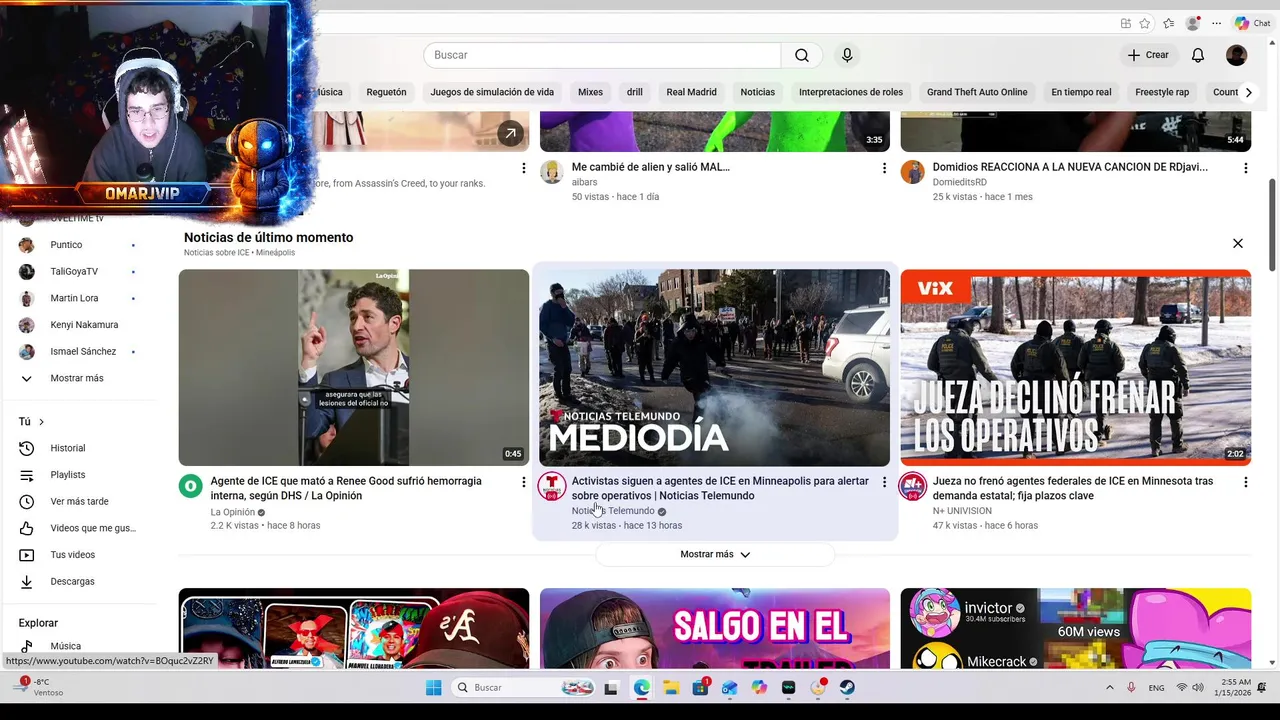1280x720 pixels.
Task: Open N+ Univision Jueza declinó frenar thumbnail
Action: (1075, 367)
